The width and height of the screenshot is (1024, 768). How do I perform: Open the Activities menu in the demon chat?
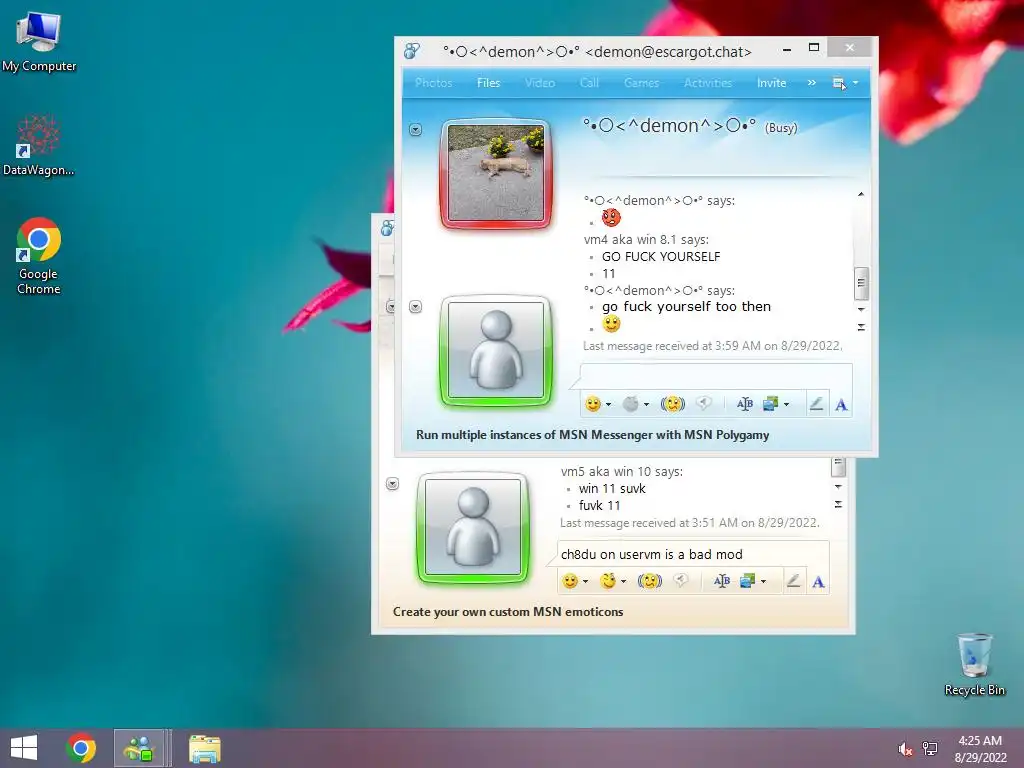coord(708,83)
